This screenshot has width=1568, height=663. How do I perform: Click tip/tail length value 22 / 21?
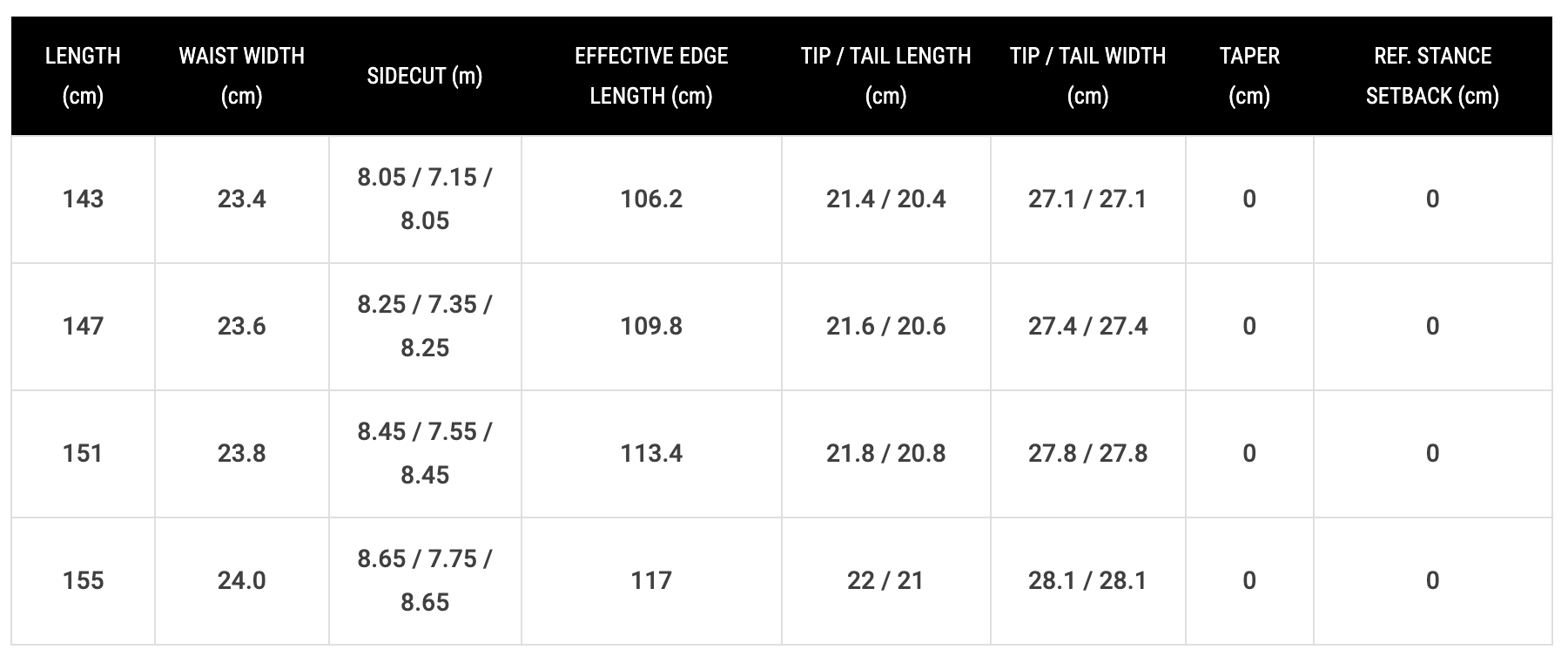tap(886, 581)
